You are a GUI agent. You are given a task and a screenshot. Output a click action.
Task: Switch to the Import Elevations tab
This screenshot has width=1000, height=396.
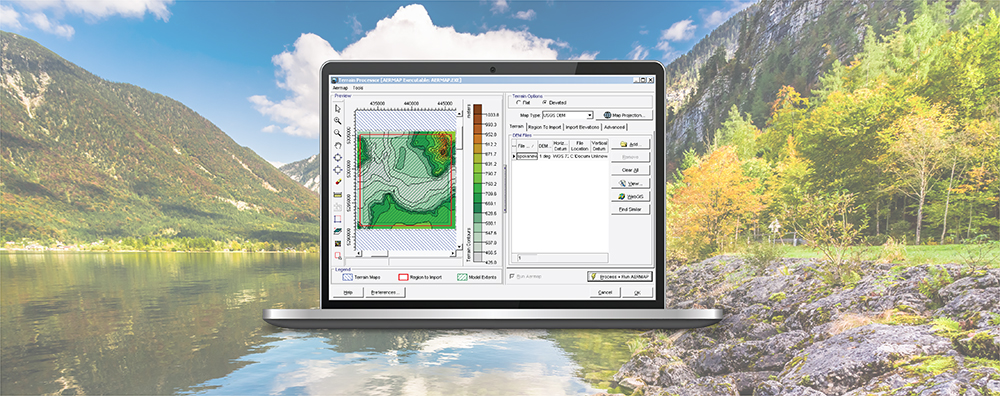tap(582, 128)
